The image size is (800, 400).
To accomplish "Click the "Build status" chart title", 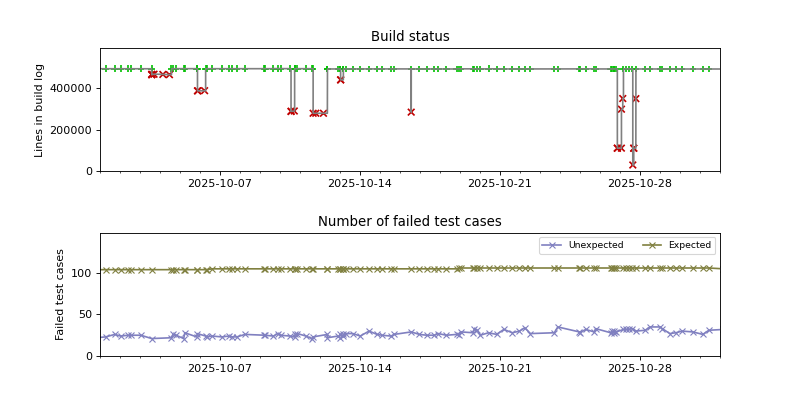I will point(410,37).
